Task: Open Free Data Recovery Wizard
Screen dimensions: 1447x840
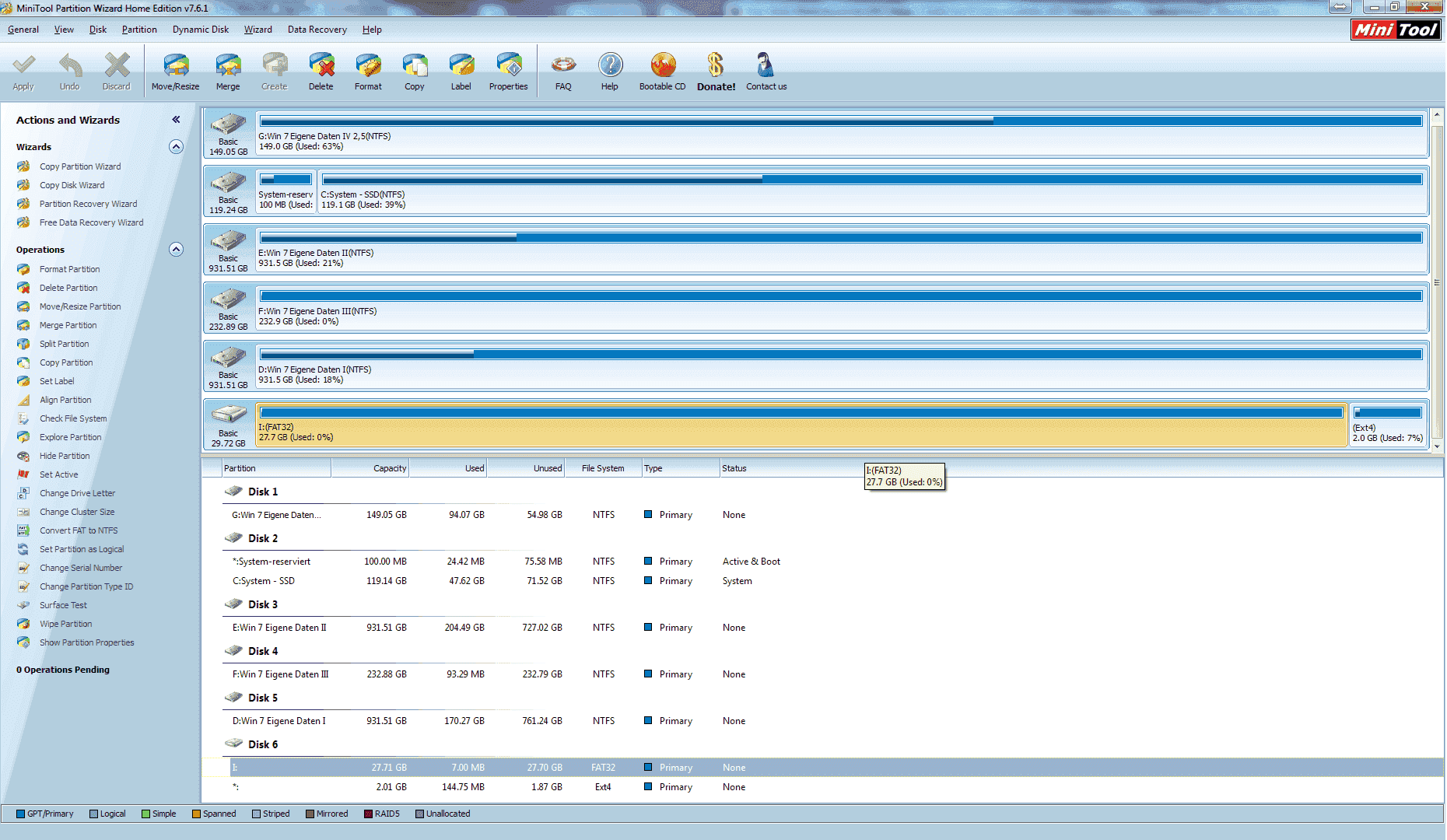Action: [91, 222]
